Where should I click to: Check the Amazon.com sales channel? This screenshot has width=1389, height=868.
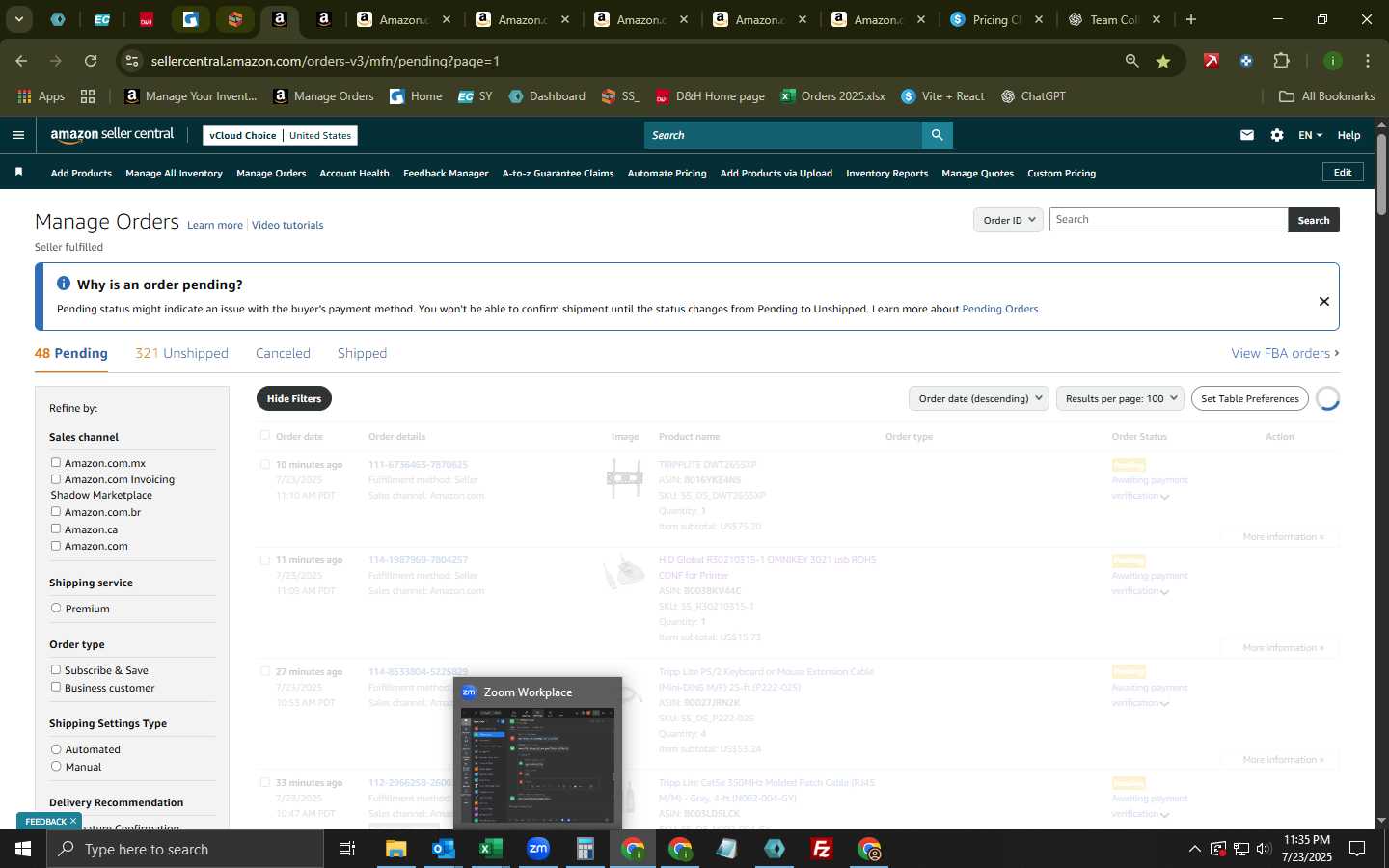click(56, 545)
